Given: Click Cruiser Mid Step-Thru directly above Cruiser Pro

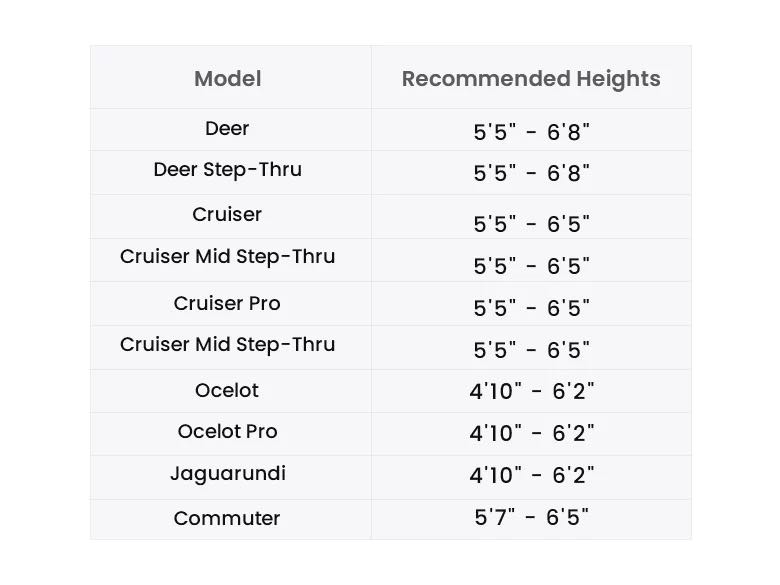Looking at the screenshot, I should click(227, 257).
